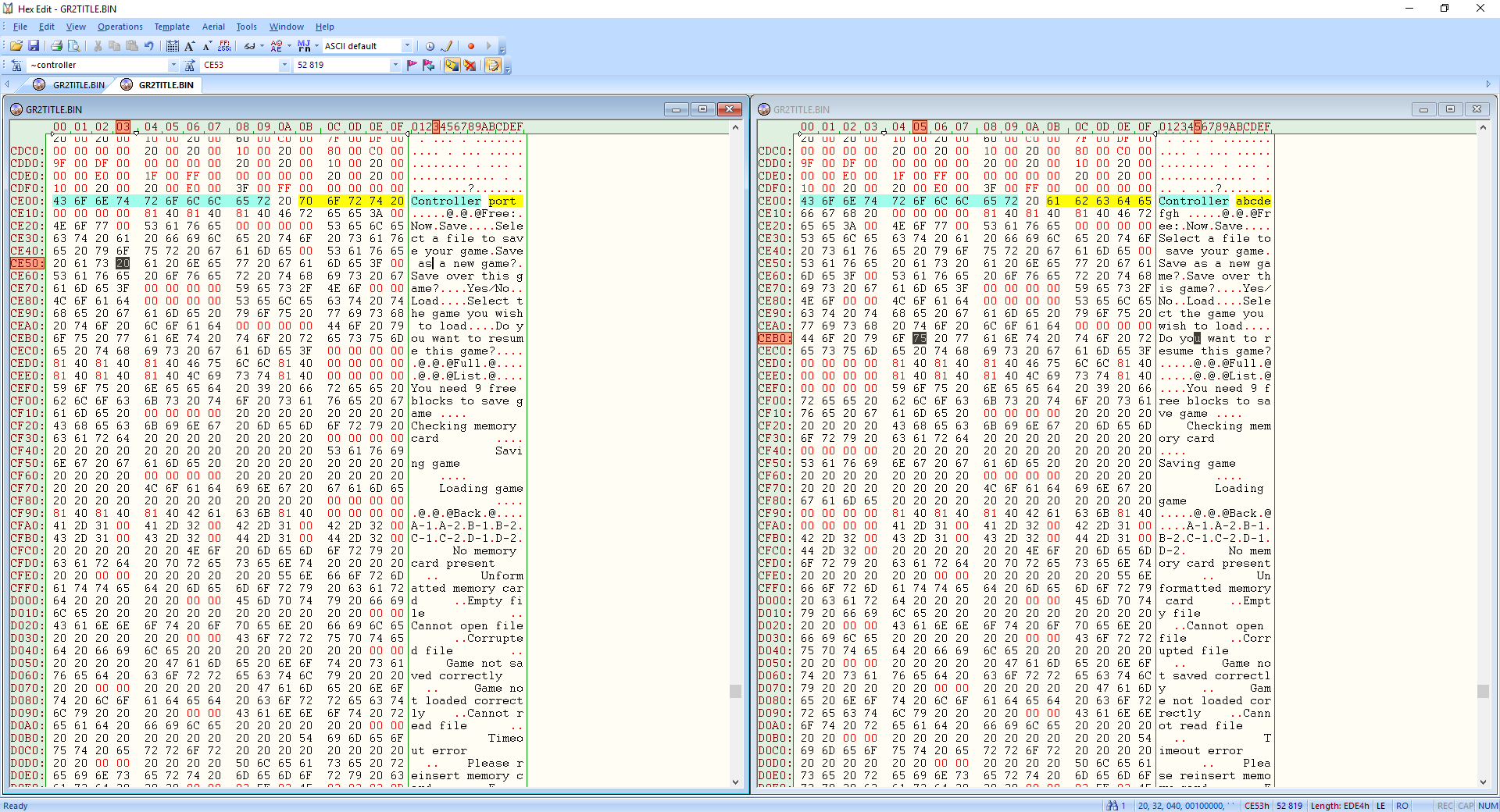
Task: Expand the AE character set dropdown arrow
Action: tap(288, 46)
